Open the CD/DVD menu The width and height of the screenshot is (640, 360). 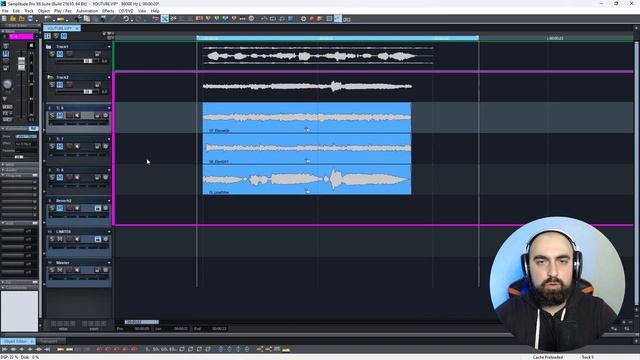(126, 11)
